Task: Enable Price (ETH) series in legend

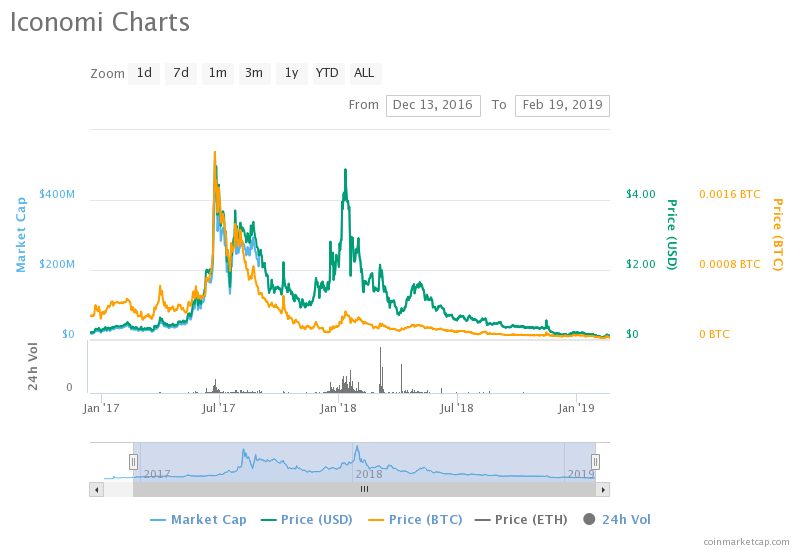Action: [521, 519]
